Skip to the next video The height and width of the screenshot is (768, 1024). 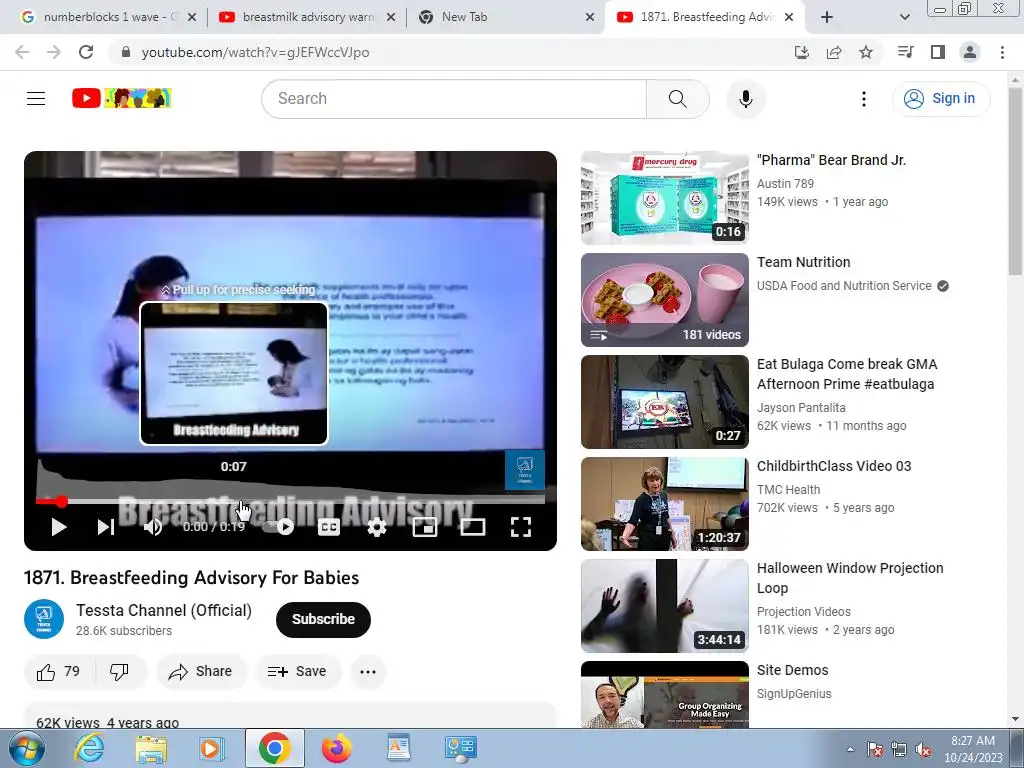(106, 526)
